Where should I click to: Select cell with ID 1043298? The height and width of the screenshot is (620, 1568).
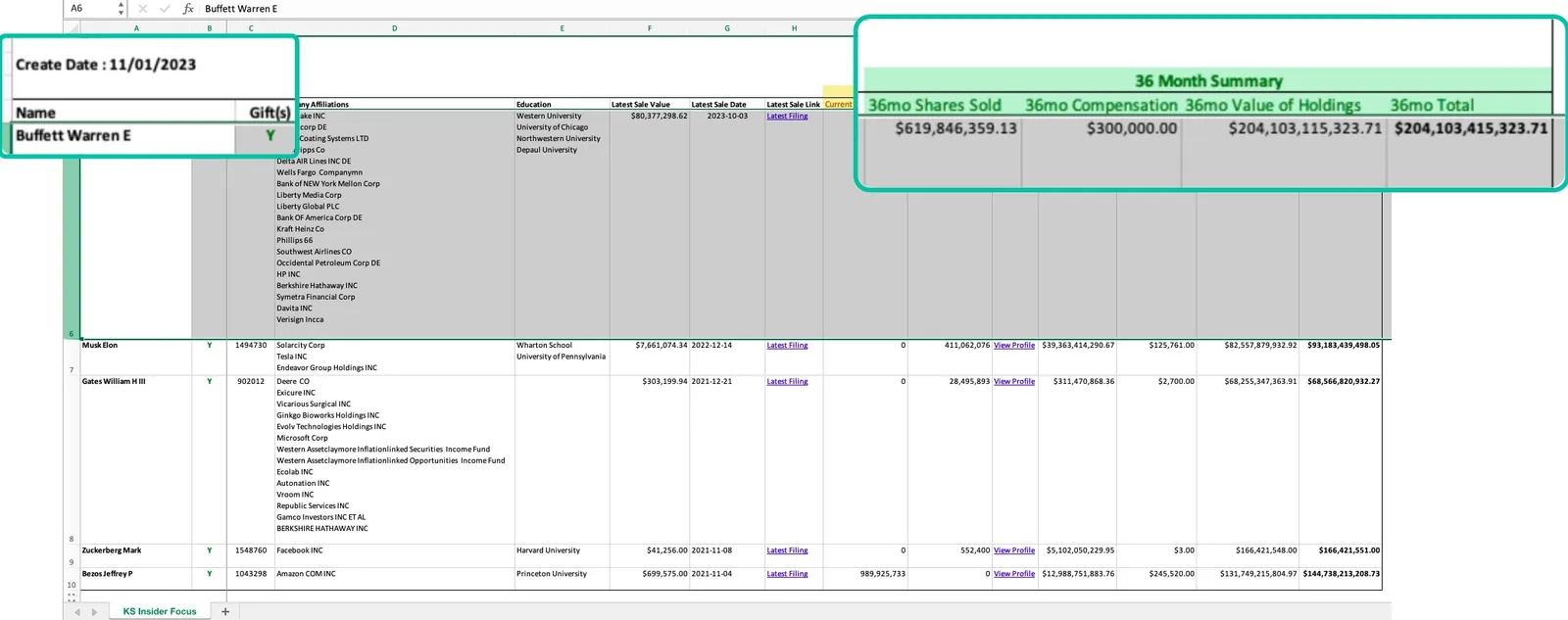click(x=251, y=579)
